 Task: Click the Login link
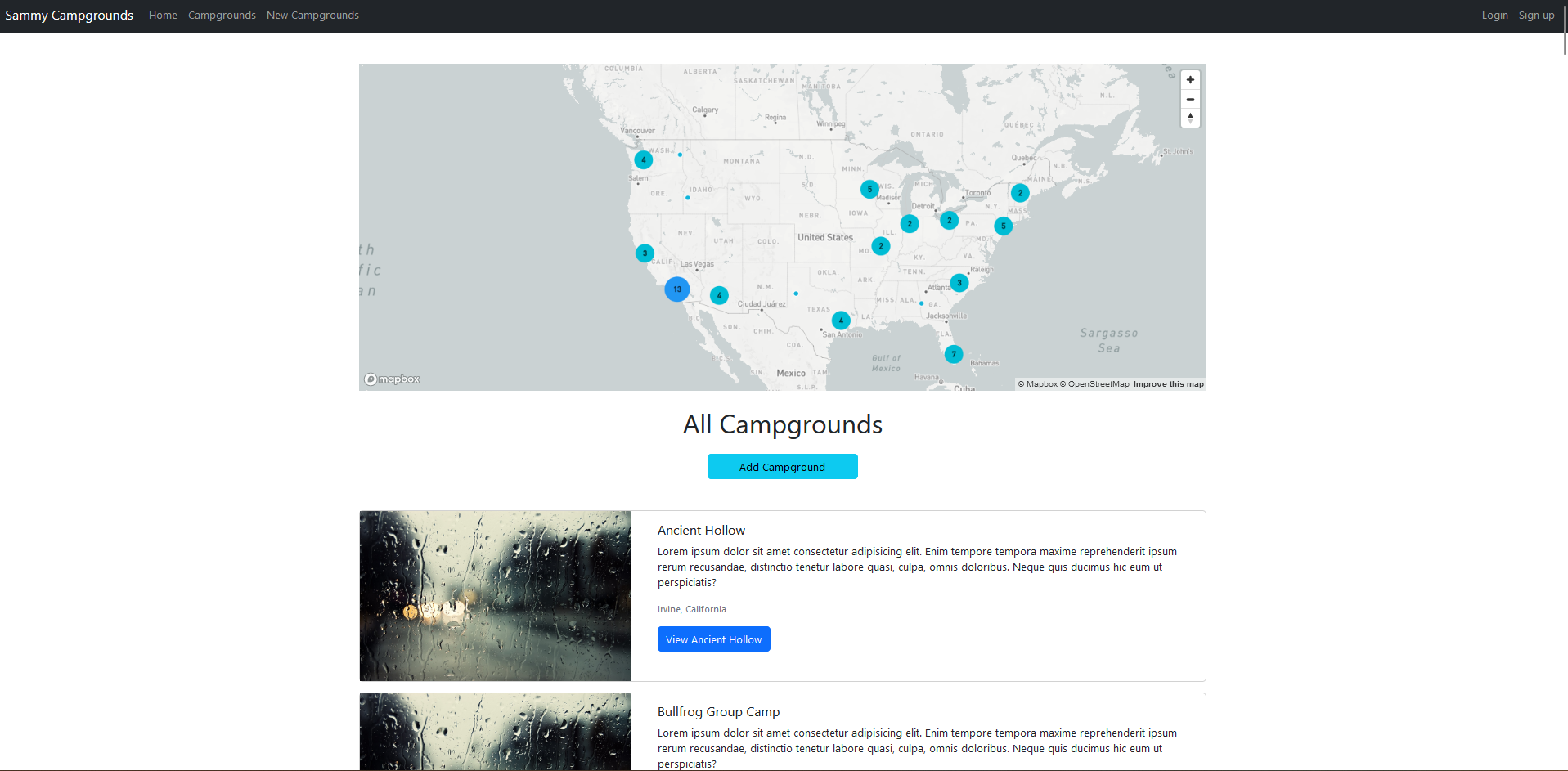pos(1494,15)
